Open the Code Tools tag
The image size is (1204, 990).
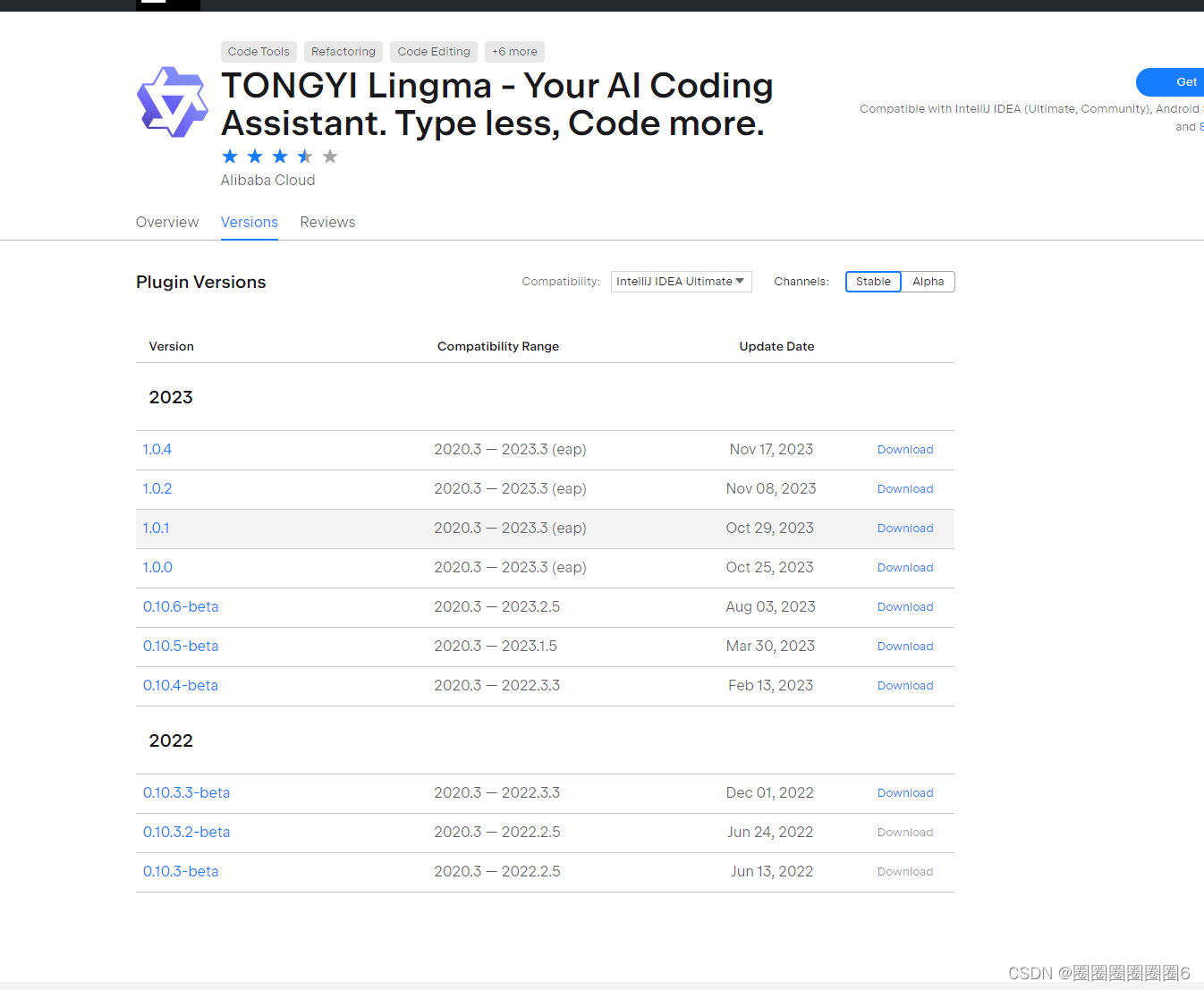[x=259, y=52]
